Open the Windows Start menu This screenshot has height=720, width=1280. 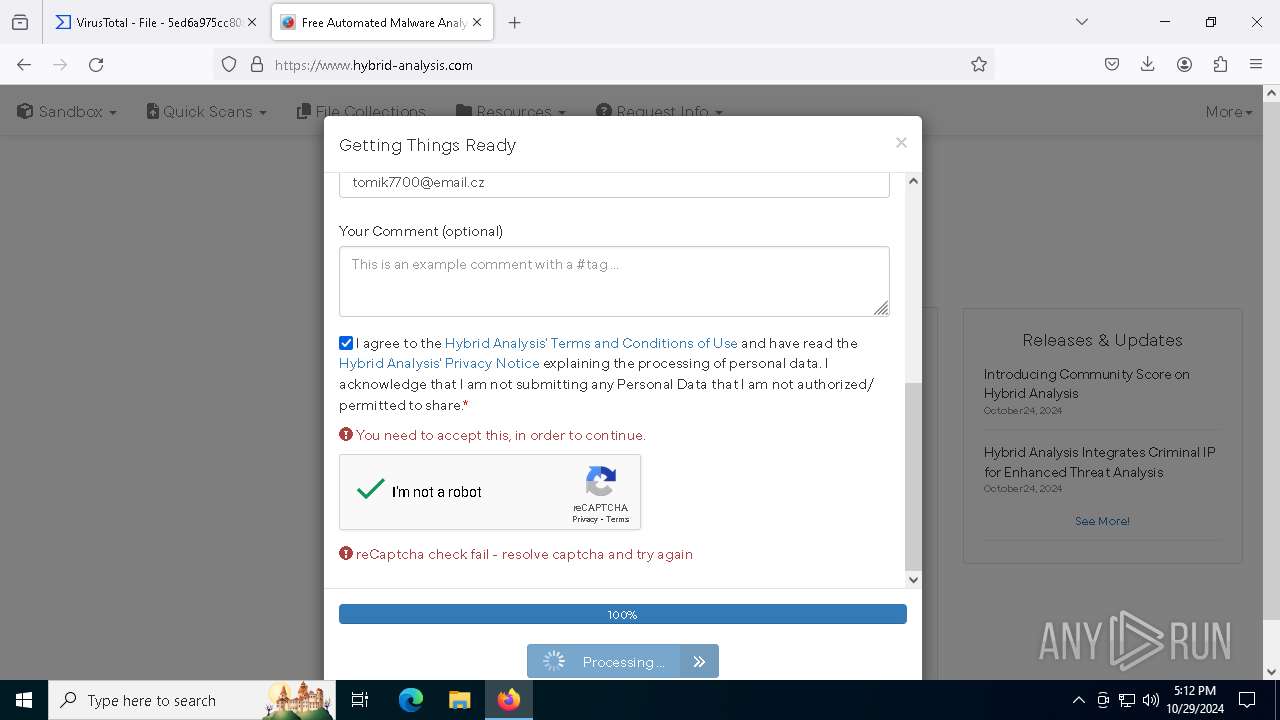(x=24, y=700)
